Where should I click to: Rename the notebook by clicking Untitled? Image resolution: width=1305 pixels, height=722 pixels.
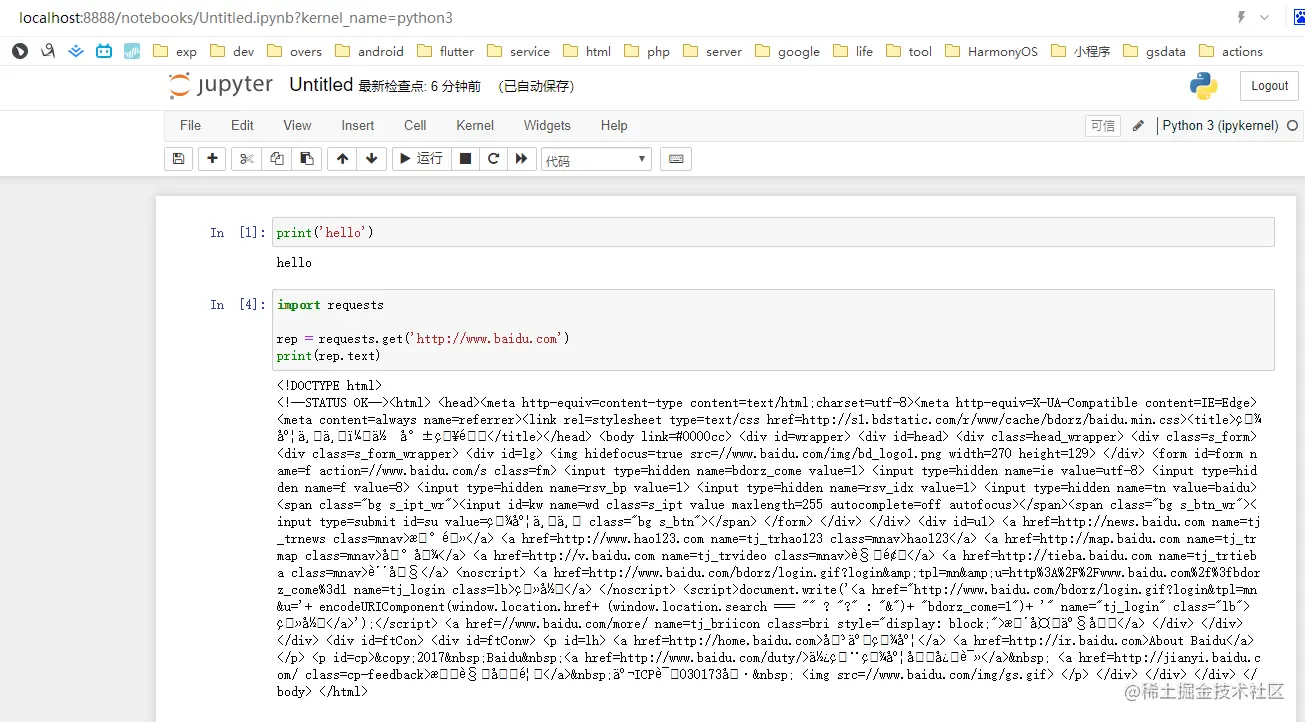[x=321, y=85]
